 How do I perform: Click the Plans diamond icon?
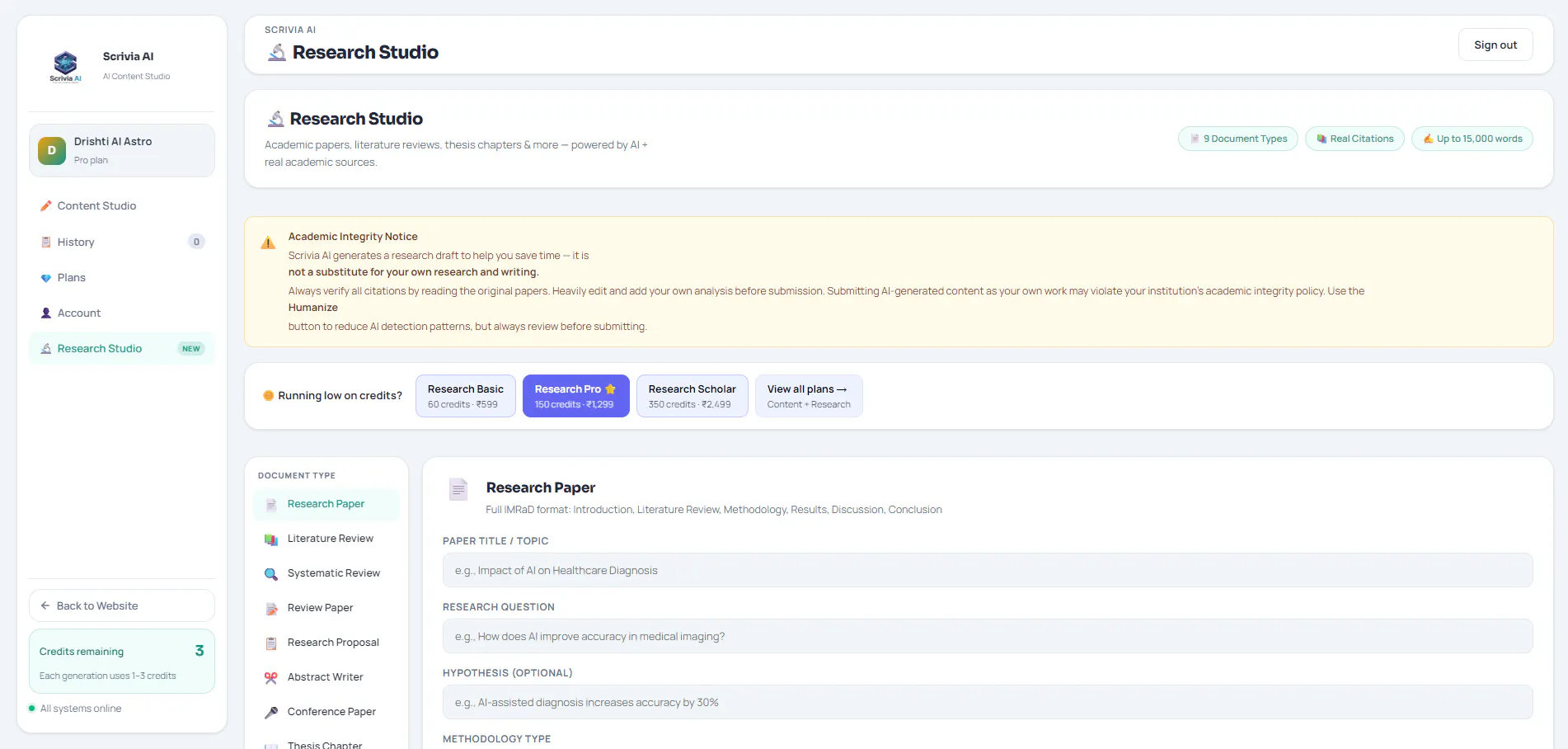pyautogui.click(x=46, y=278)
